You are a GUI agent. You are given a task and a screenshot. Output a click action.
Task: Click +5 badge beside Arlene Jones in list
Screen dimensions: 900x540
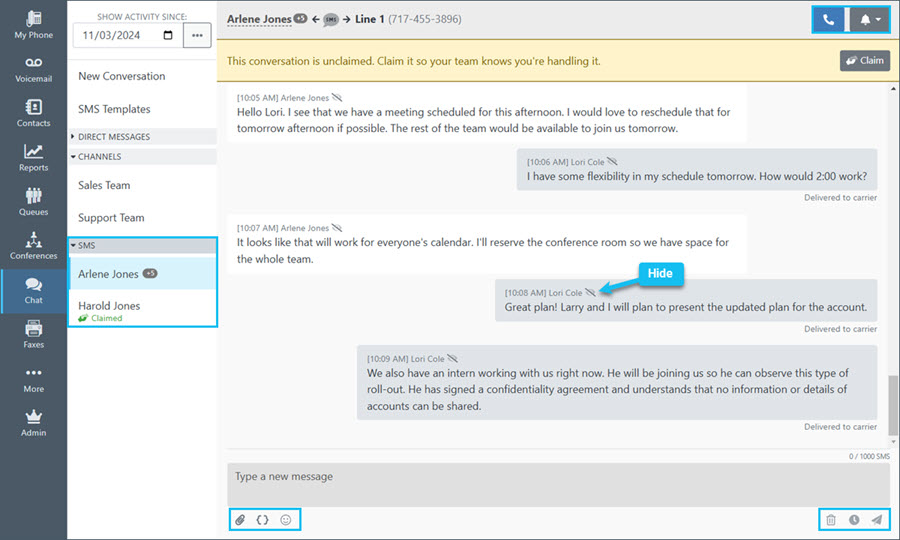click(150, 273)
